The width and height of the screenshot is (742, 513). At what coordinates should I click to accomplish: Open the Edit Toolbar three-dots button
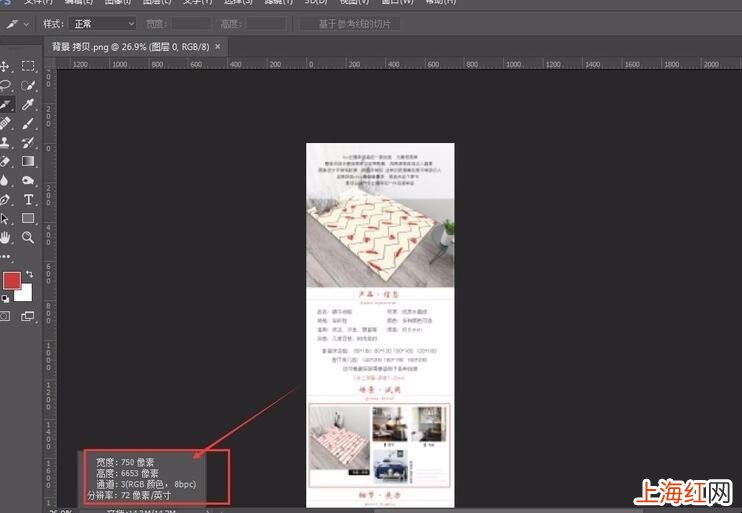coord(5,256)
